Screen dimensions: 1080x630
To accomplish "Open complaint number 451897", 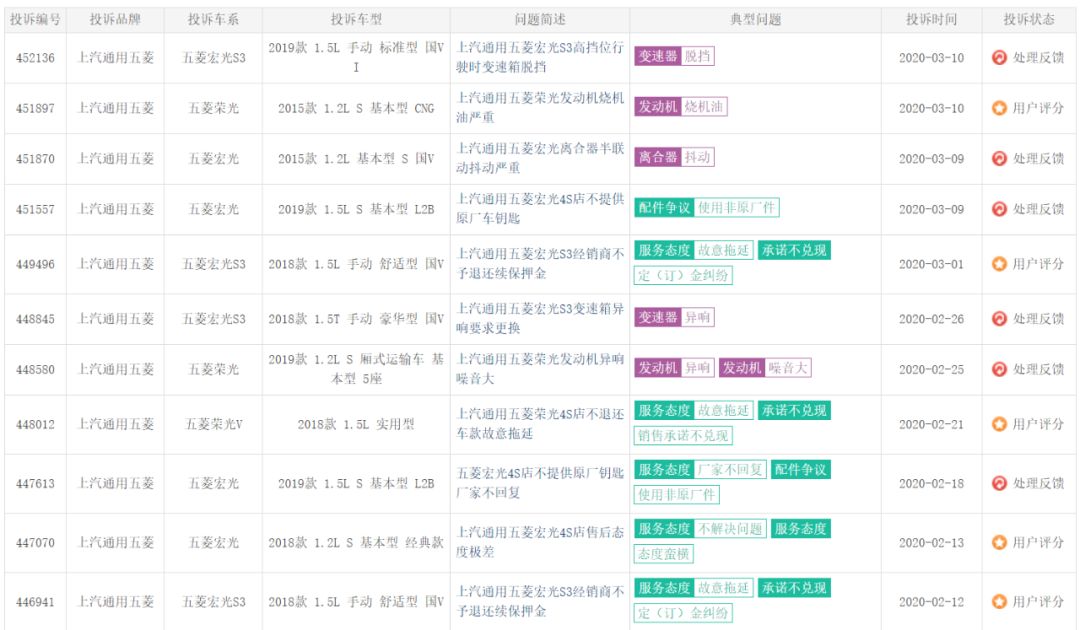I will coord(35,108).
